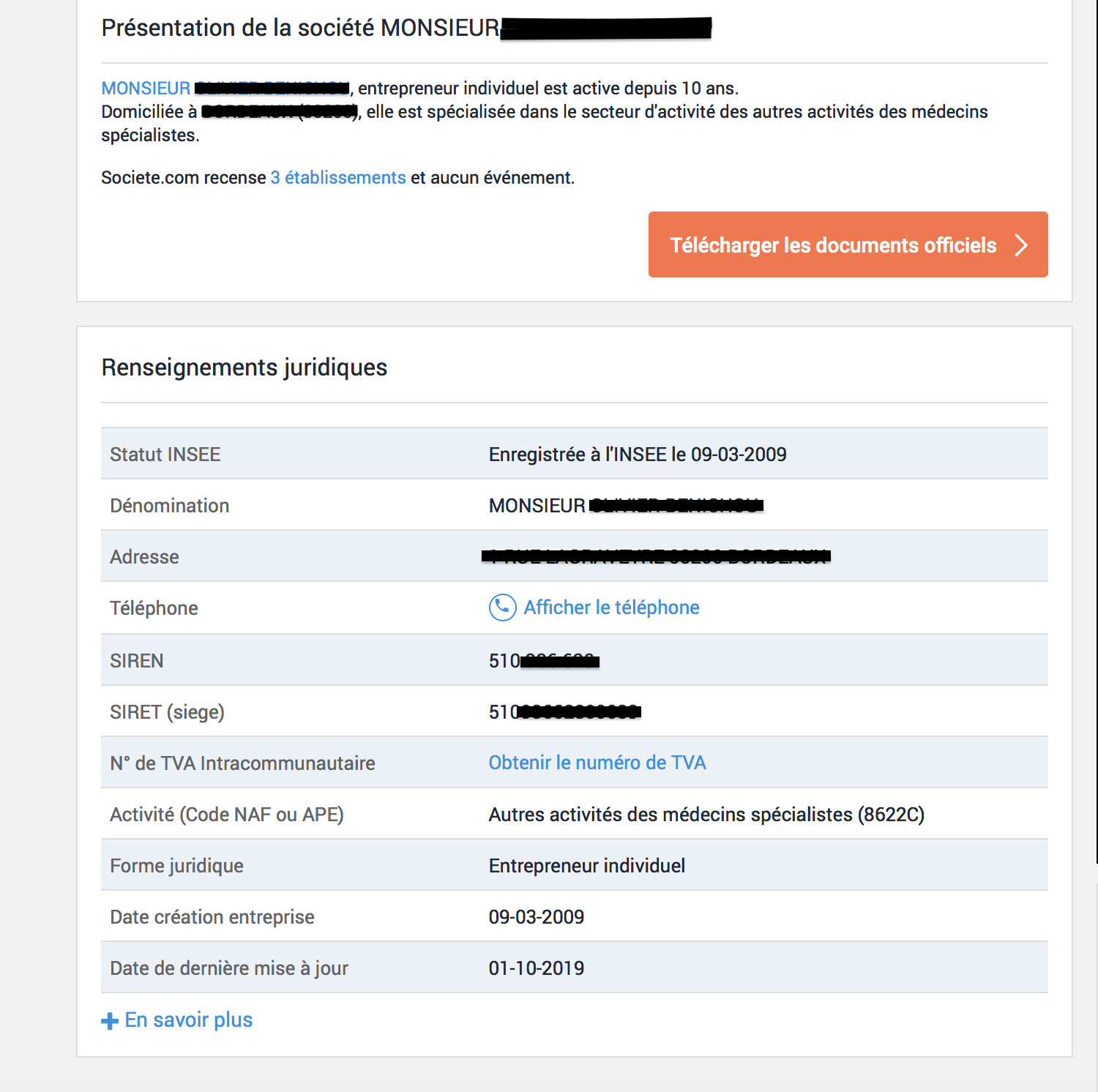
Task: Click the SIREN number value starting with 510
Action: click(545, 661)
